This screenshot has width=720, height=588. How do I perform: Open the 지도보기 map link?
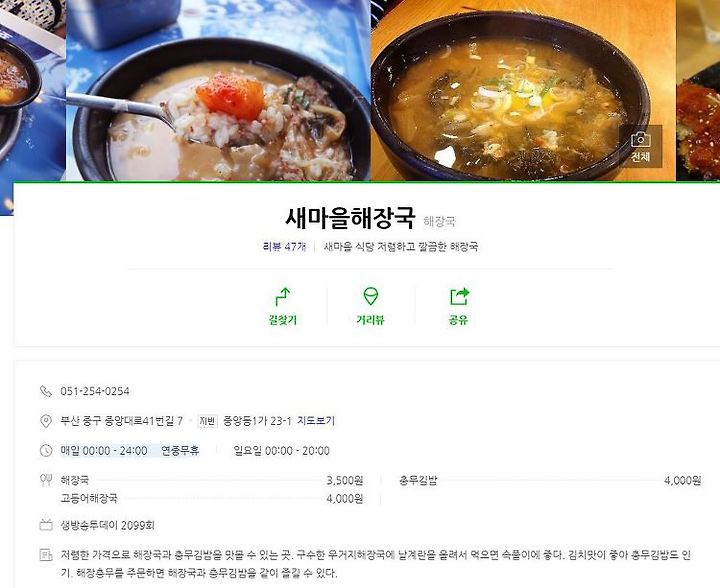316,421
